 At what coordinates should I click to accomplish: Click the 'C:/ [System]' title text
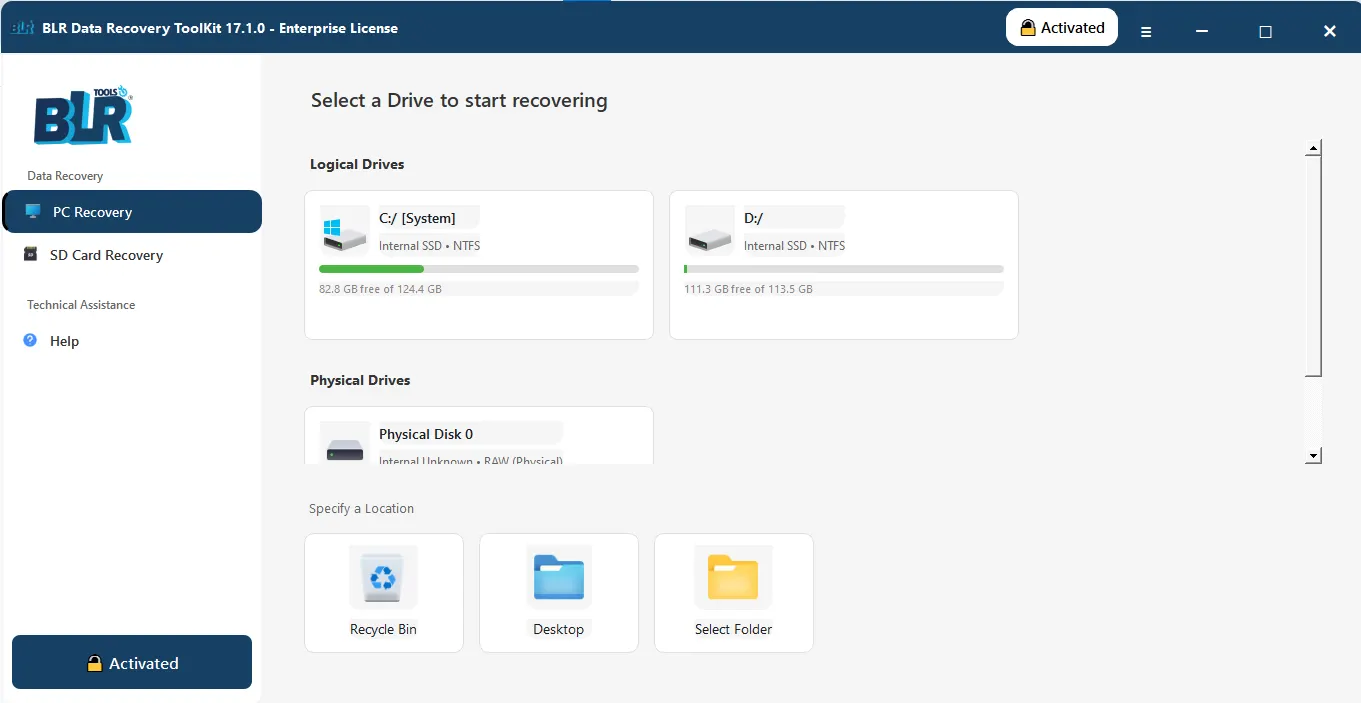(417, 218)
